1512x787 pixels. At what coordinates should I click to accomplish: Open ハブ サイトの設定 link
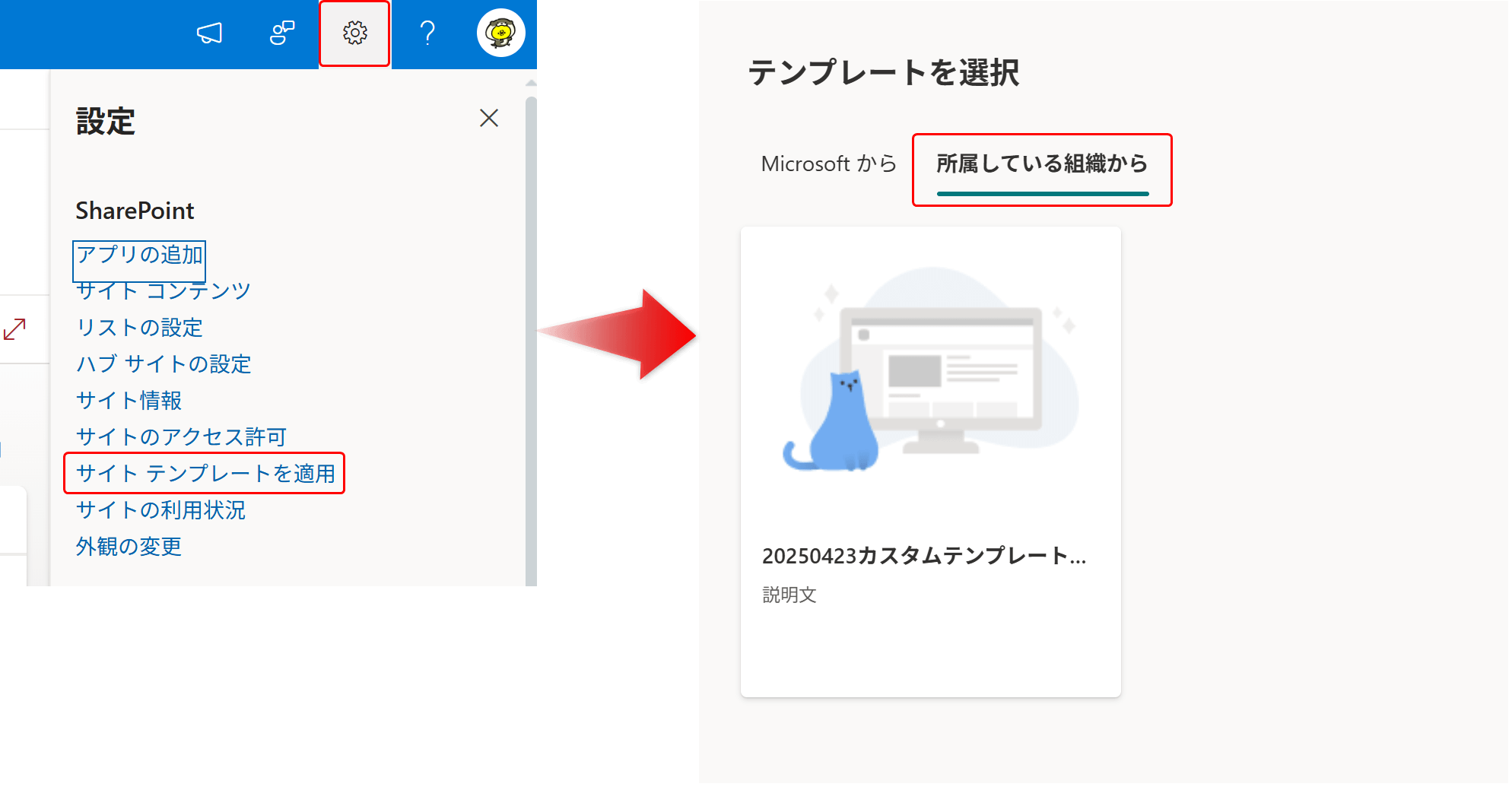(x=163, y=364)
